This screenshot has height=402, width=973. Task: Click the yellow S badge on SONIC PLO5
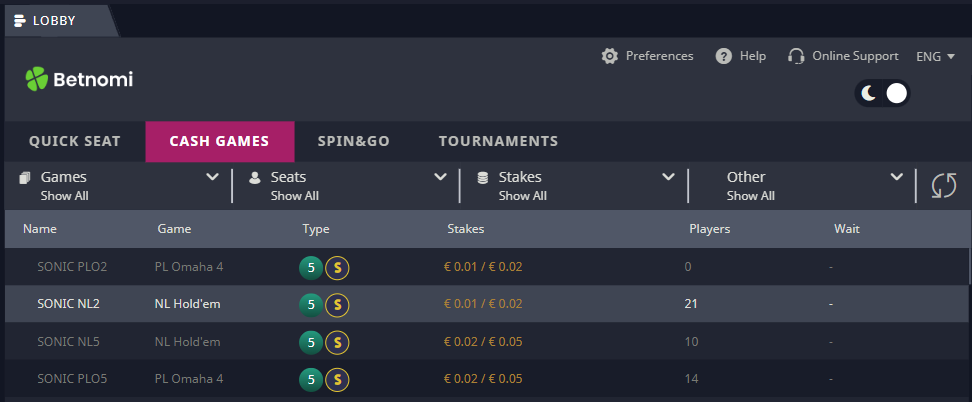pos(338,379)
